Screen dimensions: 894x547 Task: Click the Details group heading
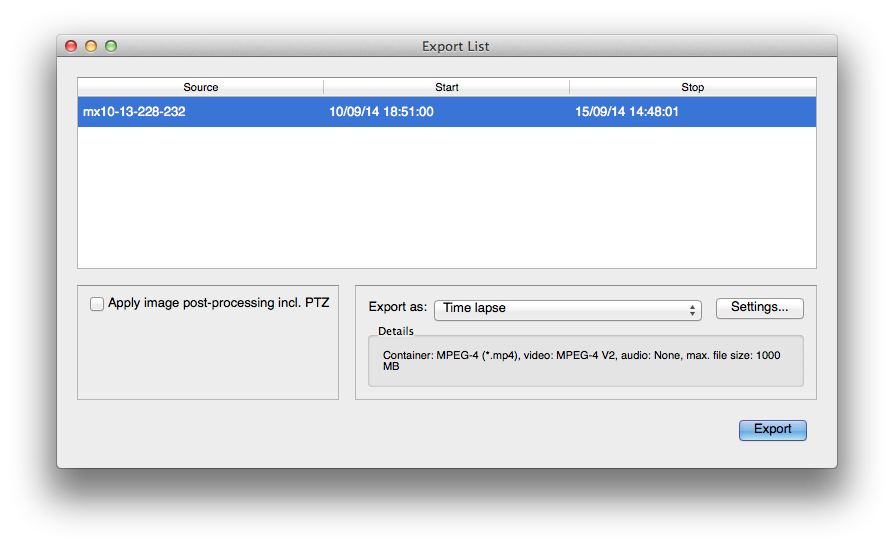pyautogui.click(x=396, y=331)
